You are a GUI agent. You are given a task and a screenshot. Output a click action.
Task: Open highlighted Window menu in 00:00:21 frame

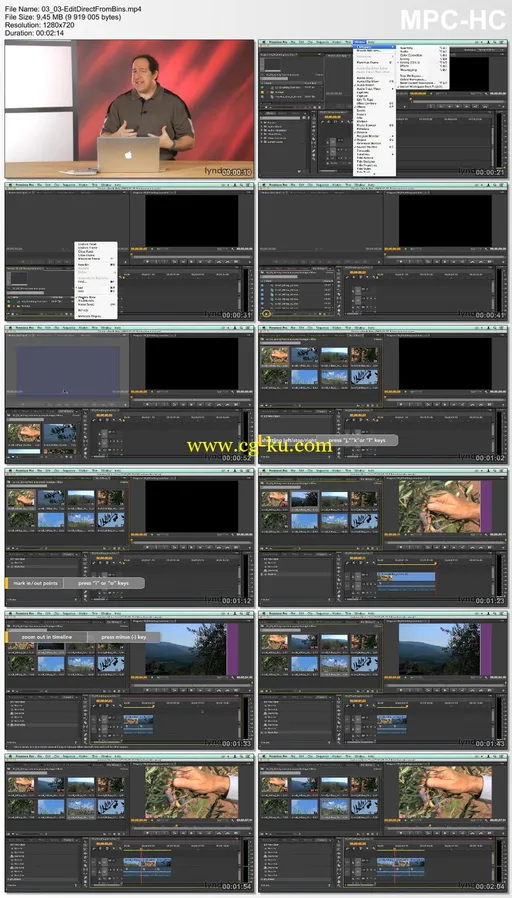pos(360,42)
